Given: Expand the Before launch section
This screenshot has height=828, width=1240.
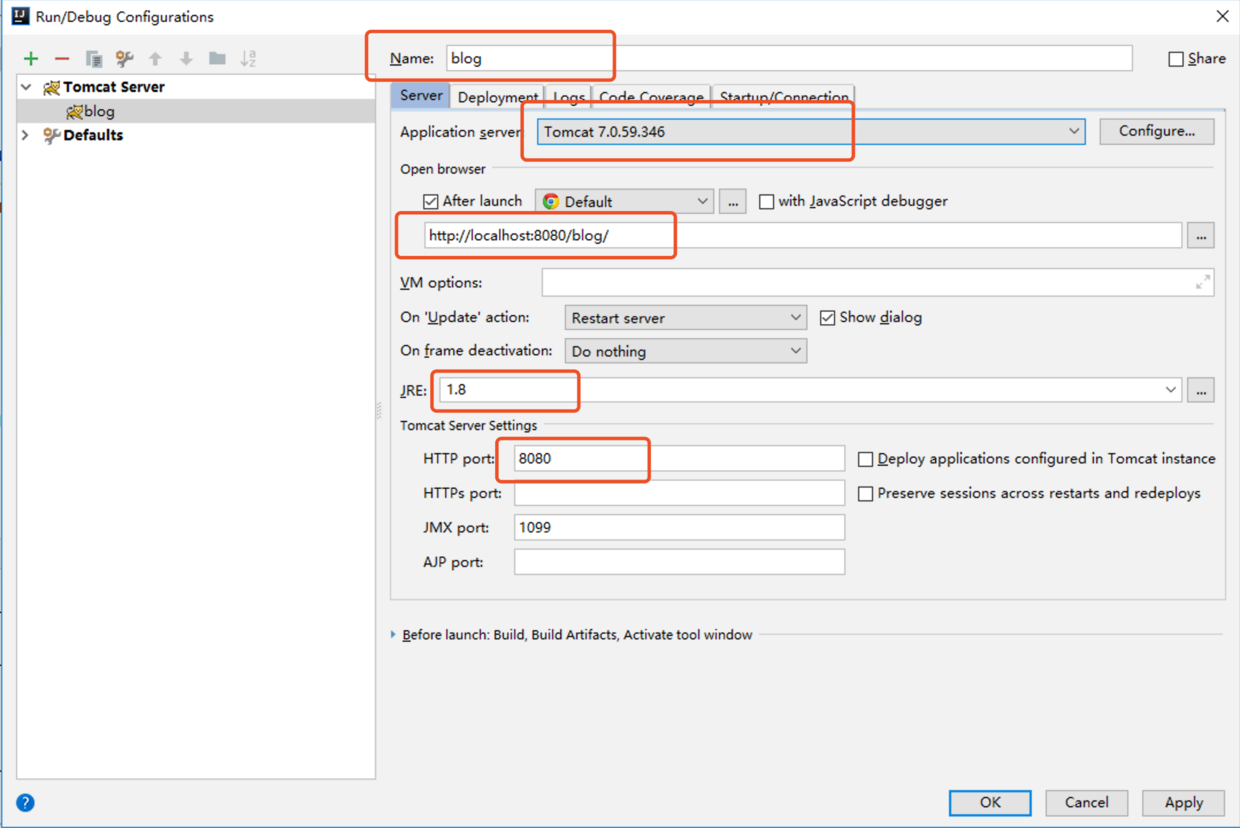Looking at the screenshot, I should 394,634.
